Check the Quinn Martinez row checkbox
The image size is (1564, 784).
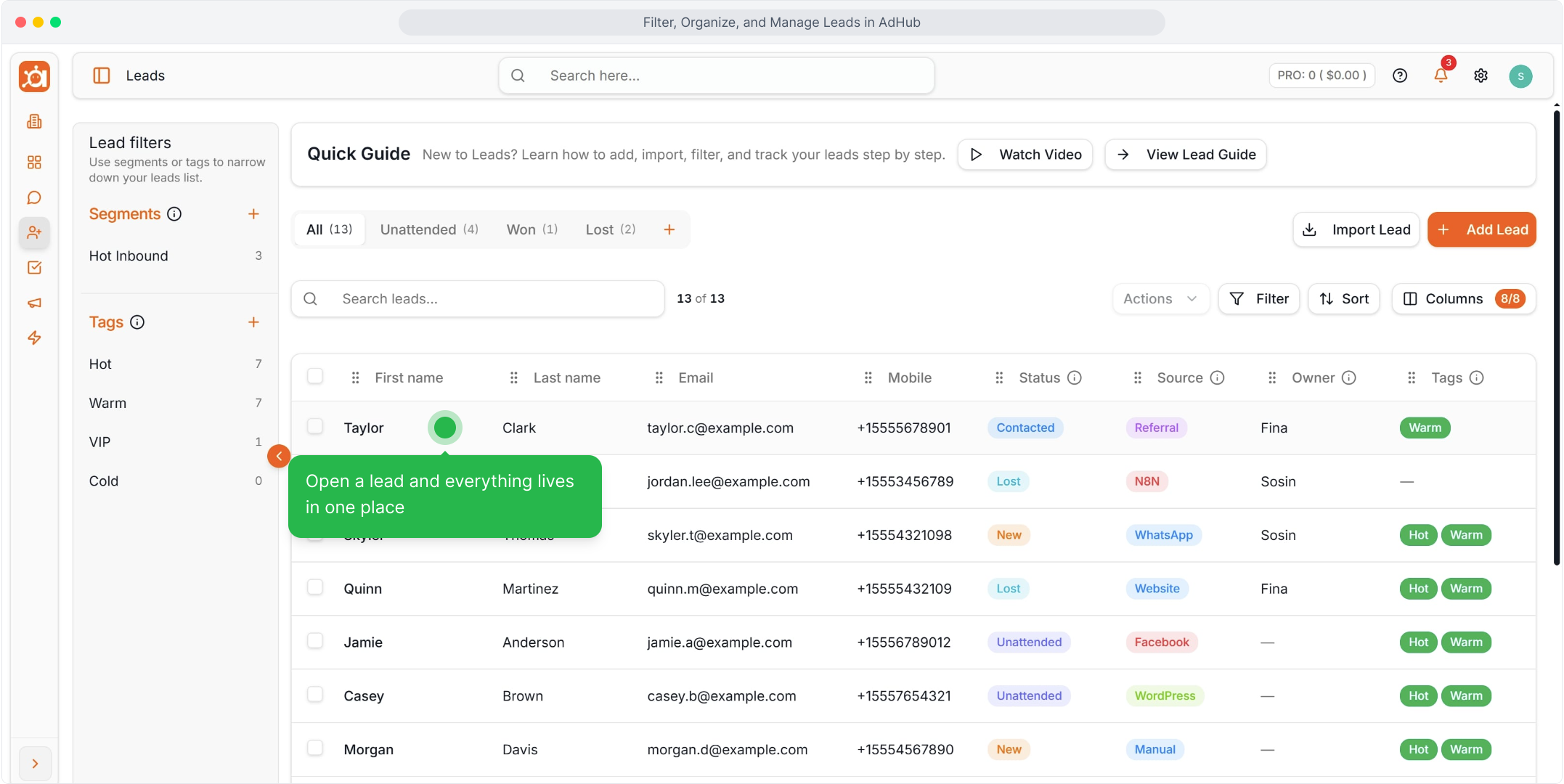[x=315, y=587]
